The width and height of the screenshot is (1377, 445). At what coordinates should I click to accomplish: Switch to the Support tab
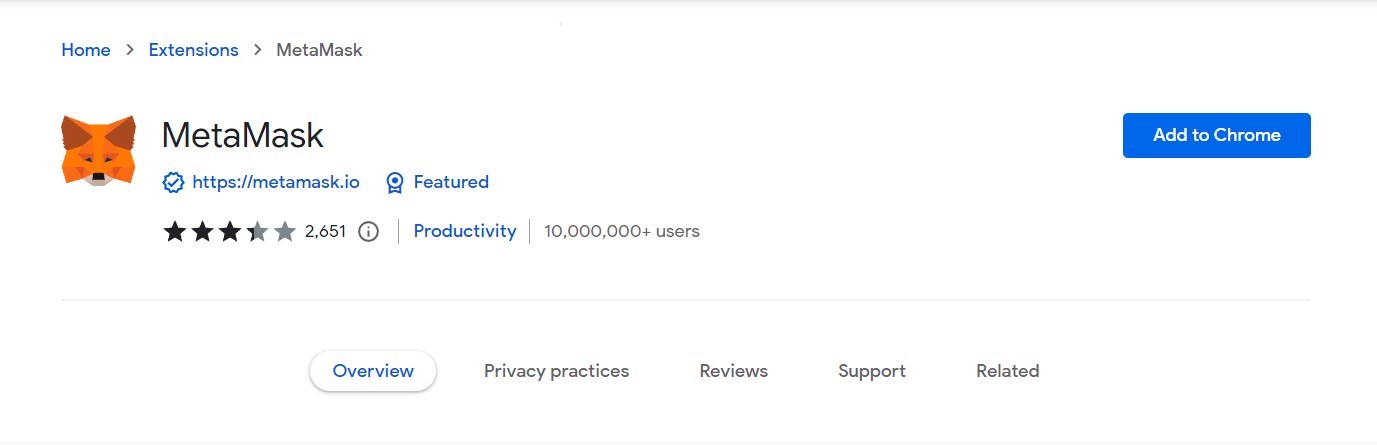tap(872, 371)
